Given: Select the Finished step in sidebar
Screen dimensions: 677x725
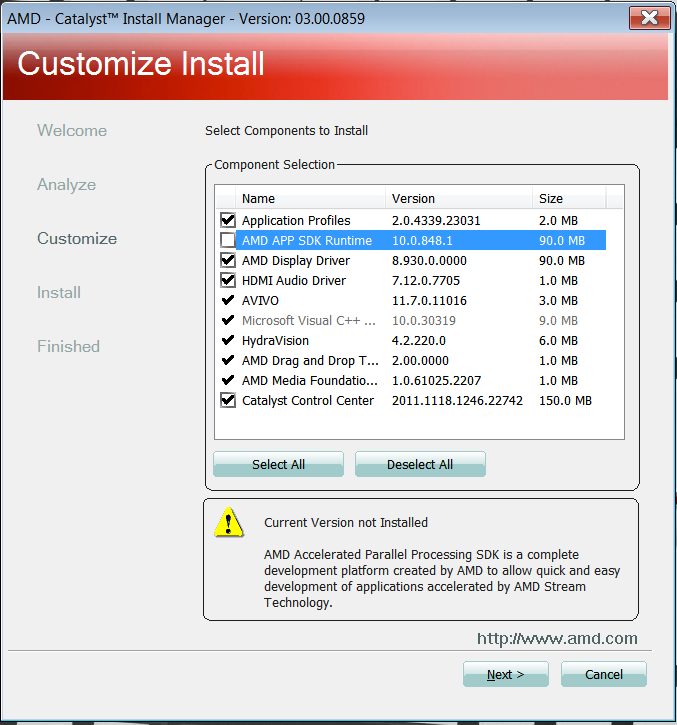Looking at the screenshot, I should tap(68, 347).
